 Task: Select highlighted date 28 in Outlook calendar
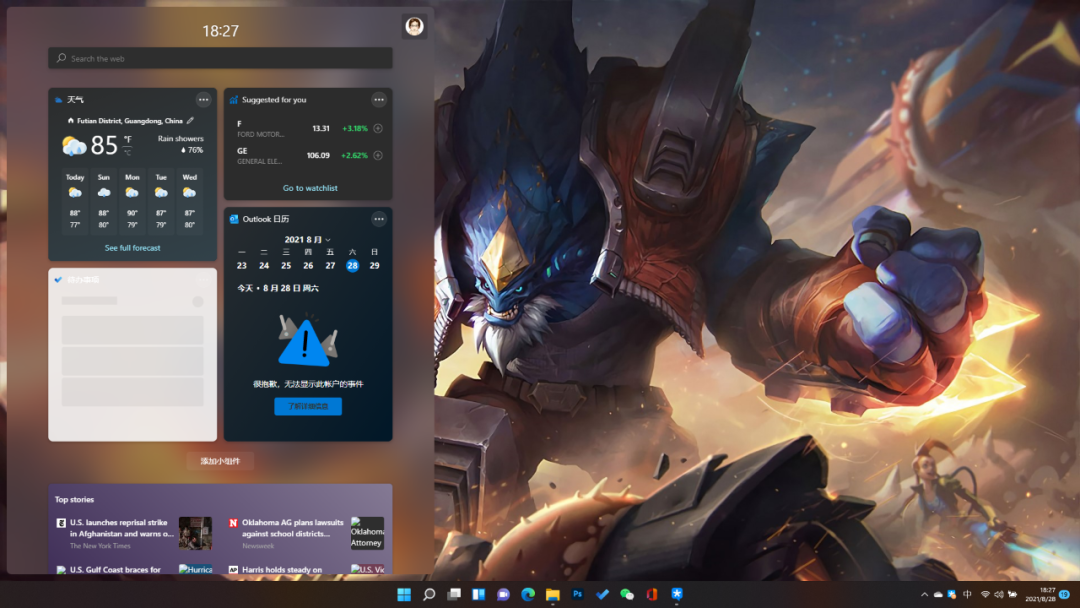tap(352, 266)
